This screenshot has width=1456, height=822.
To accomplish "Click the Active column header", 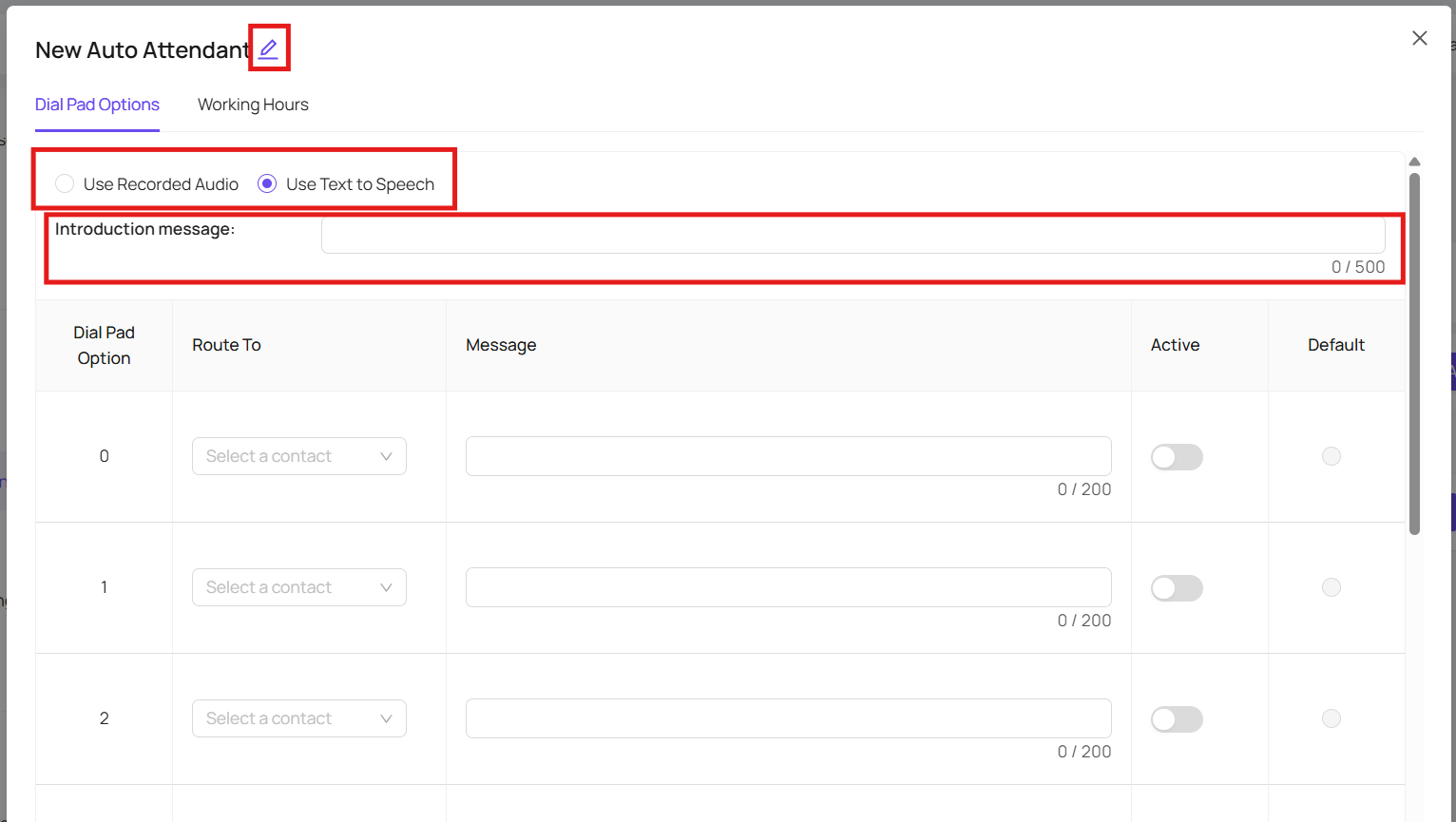I will pyautogui.click(x=1175, y=345).
